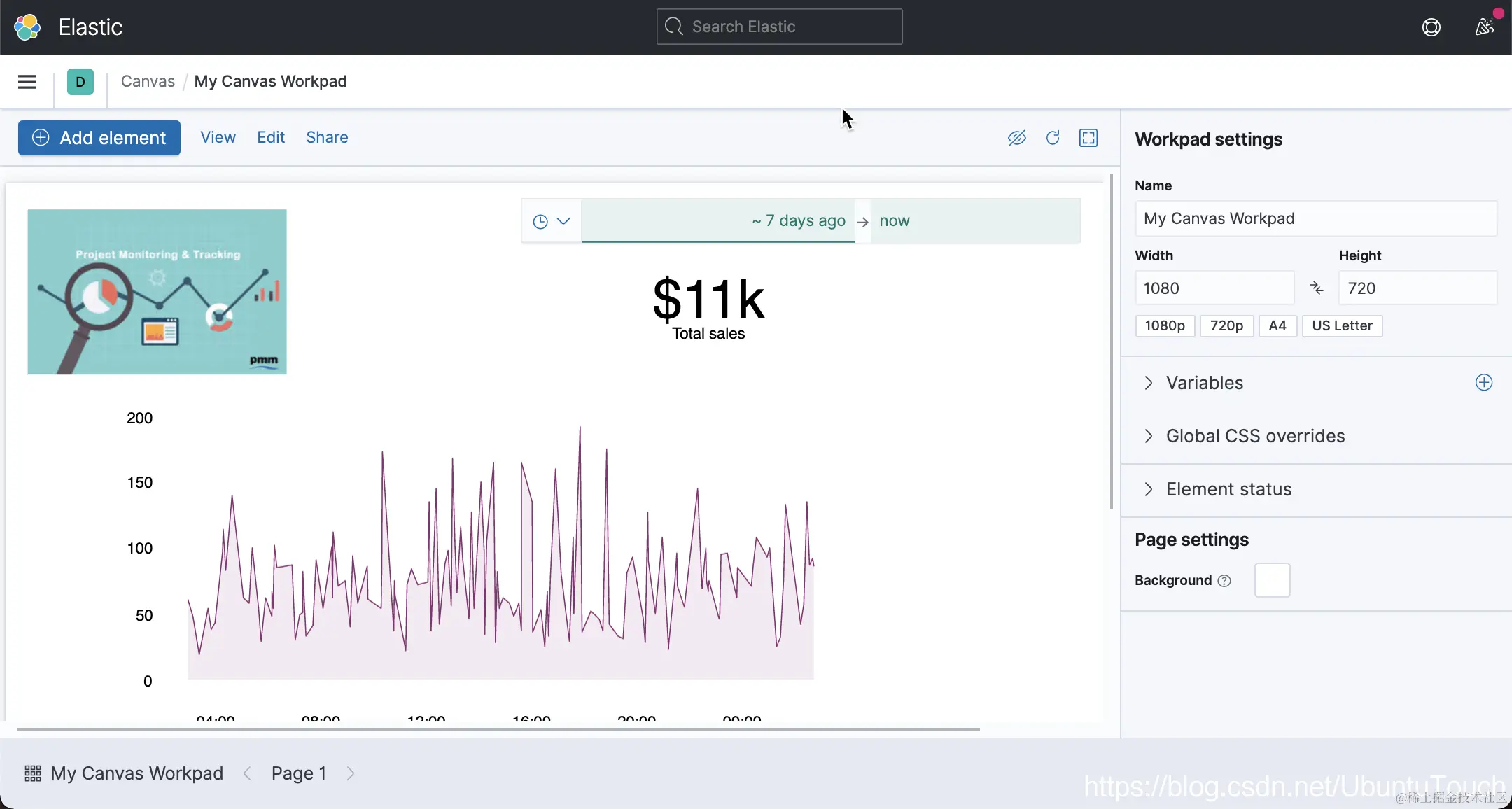Expand Global CSS overrides section
Image resolution: width=1512 pixels, height=809 pixels.
(1254, 436)
